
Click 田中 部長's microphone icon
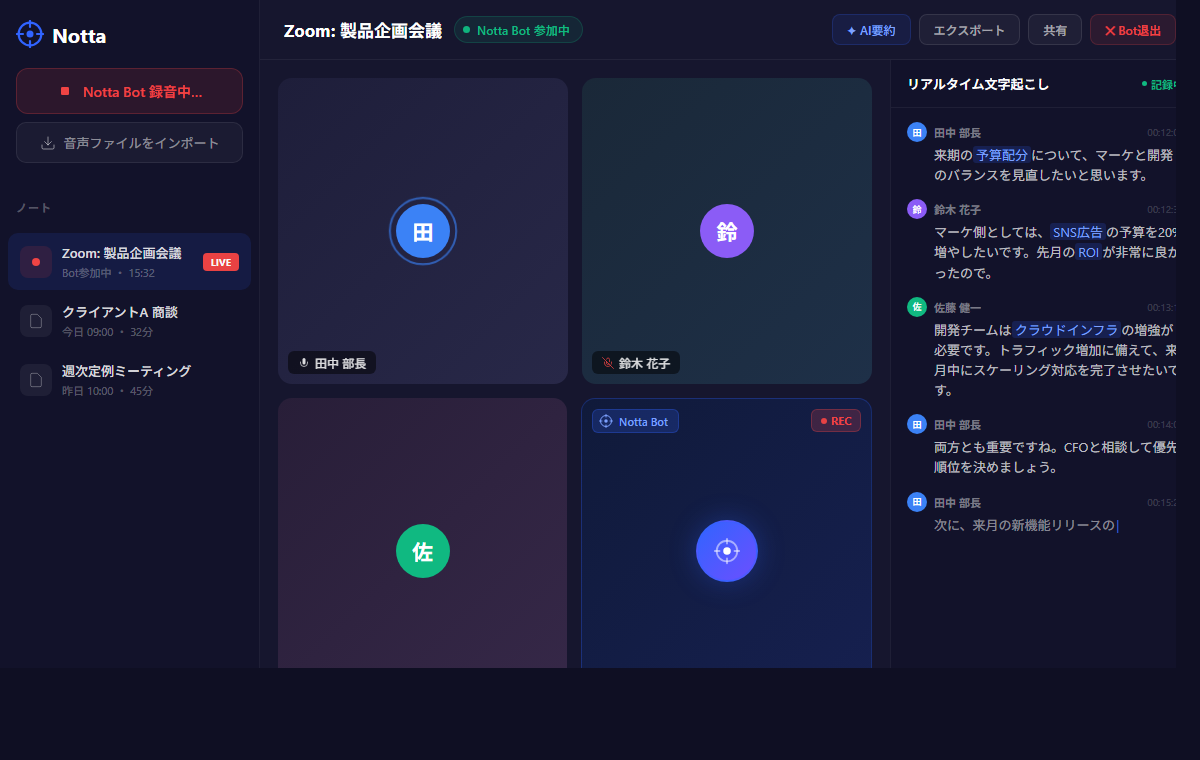[x=304, y=363]
